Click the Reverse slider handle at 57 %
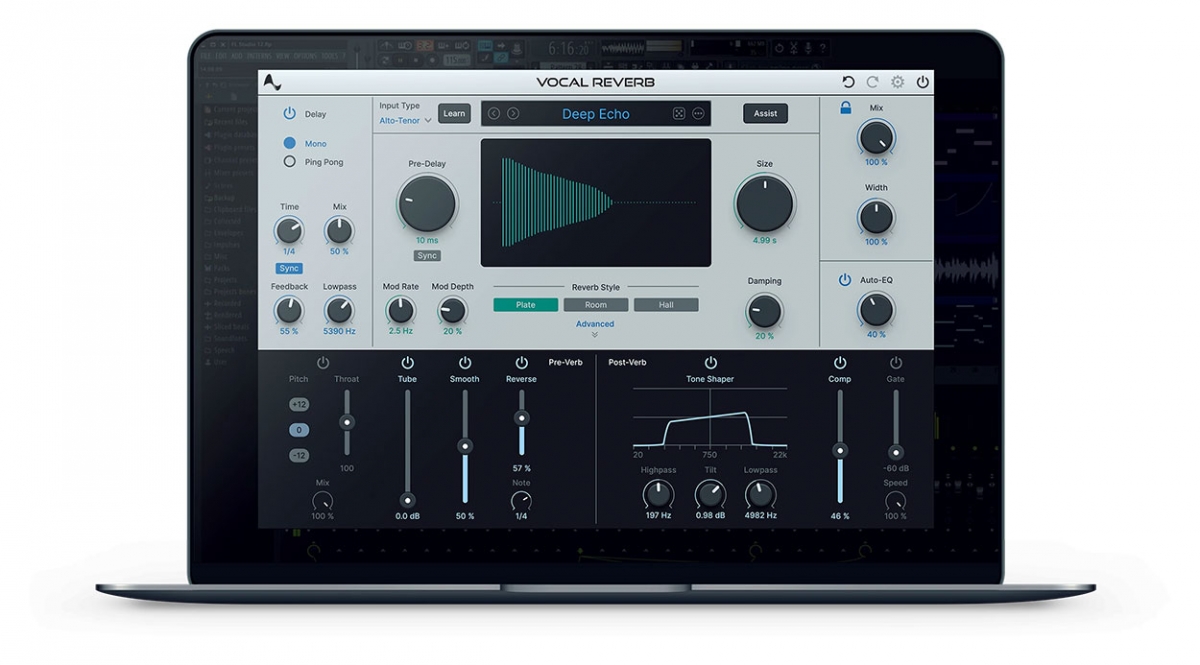This screenshot has height=665, width=1200. point(521,419)
